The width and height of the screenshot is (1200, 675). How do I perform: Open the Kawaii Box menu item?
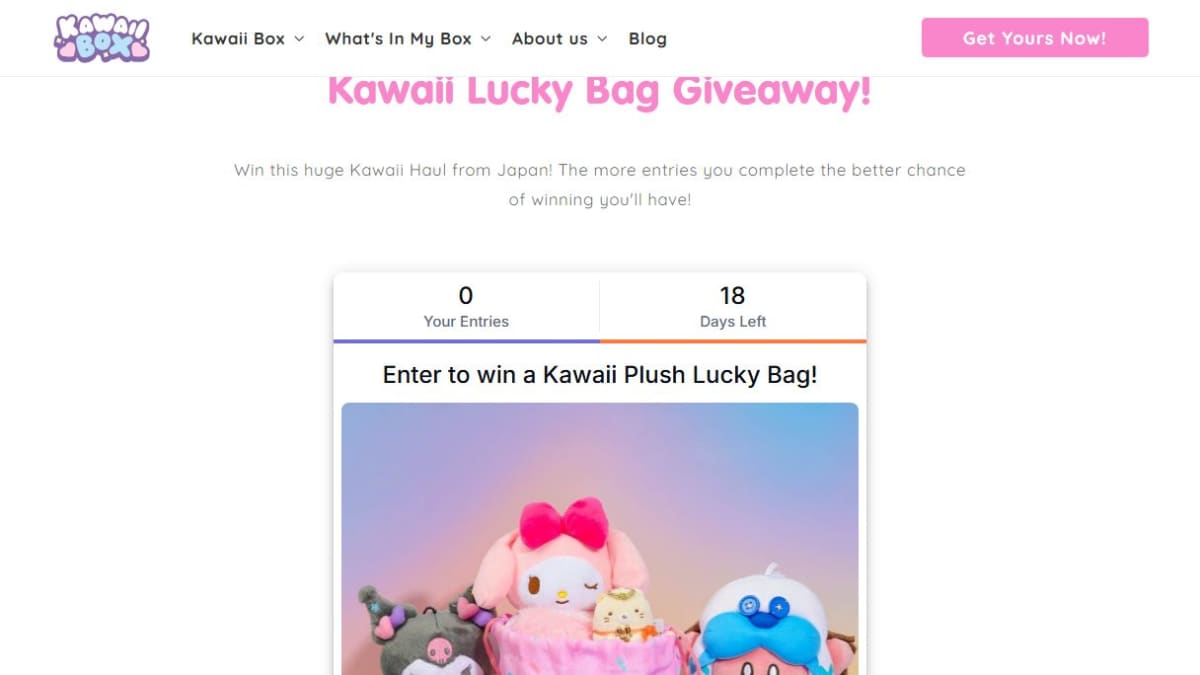pyautogui.click(x=238, y=39)
